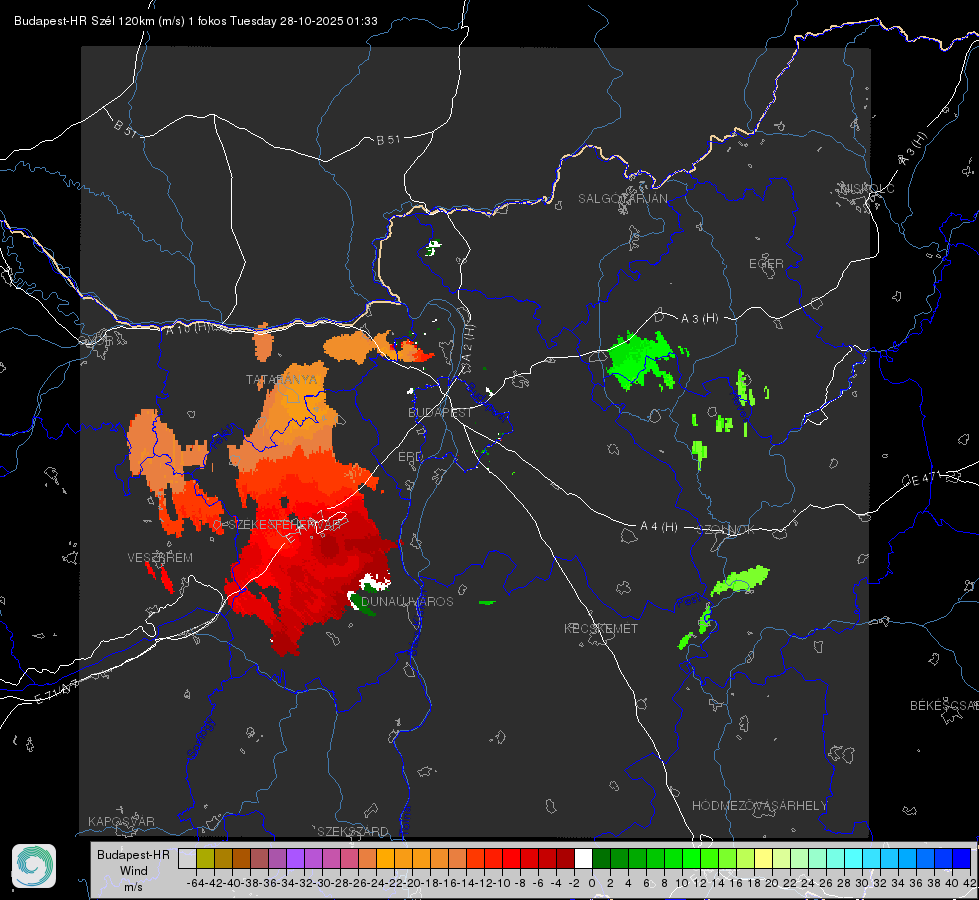The width and height of the screenshot is (979, 900).
Task: Select the olive swatch between -64 and -42
Action: click(205, 858)
